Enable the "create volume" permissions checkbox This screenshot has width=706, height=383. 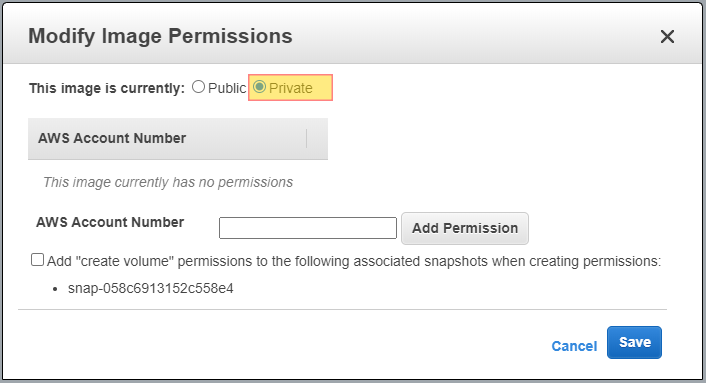pos(37,260)
